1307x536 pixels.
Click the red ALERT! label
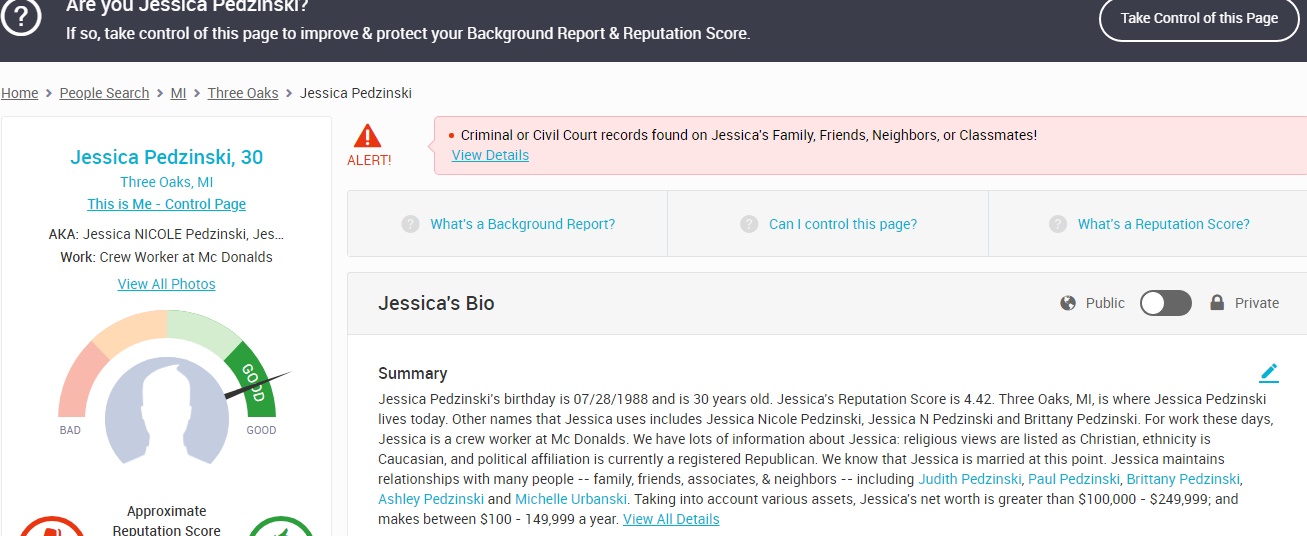[x=369, y=160]
